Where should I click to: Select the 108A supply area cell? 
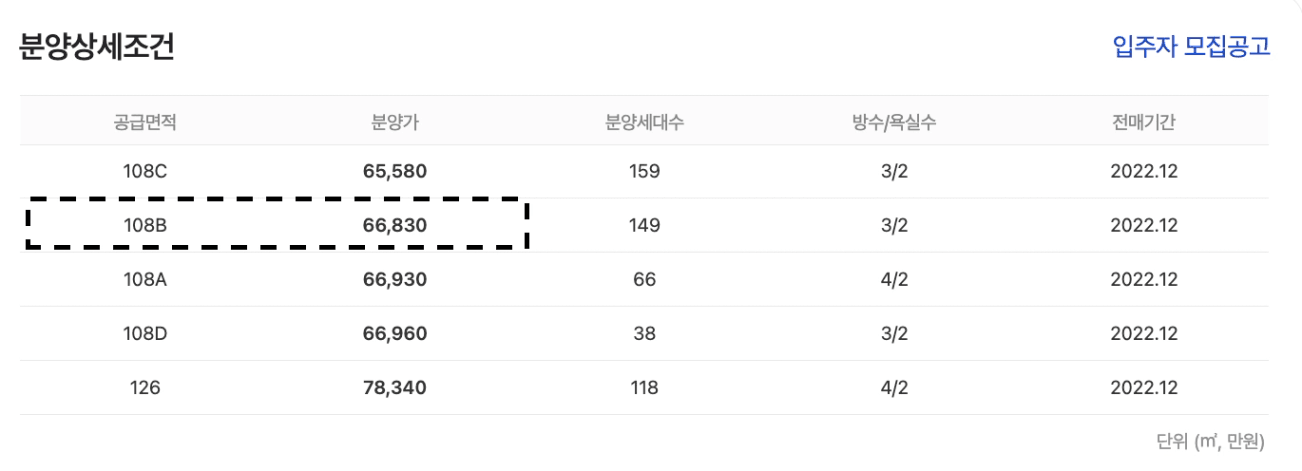[x=145, y=279]
